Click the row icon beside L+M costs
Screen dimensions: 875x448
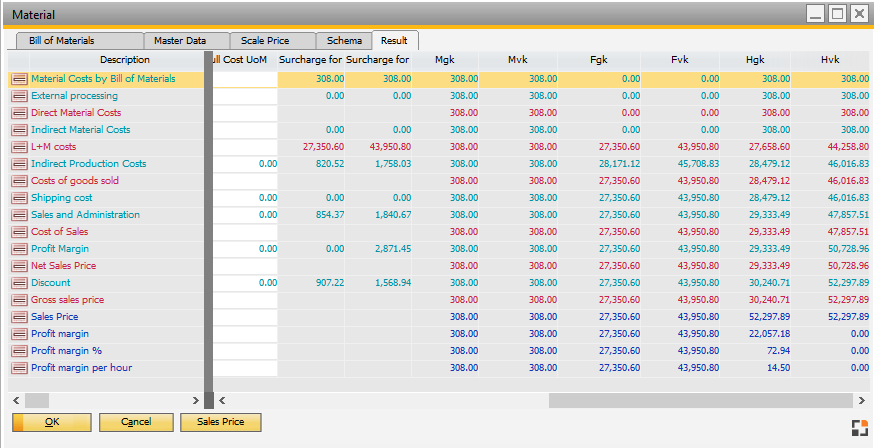point(19,147)
